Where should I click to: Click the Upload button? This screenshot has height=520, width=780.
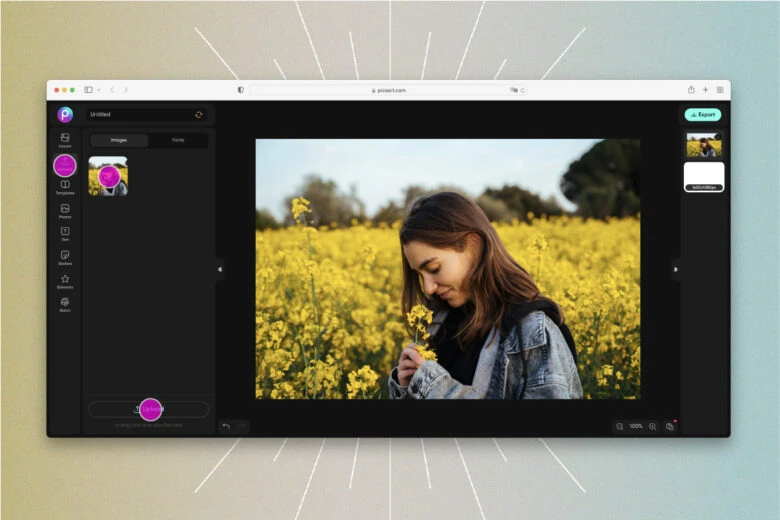click(x=148, y=409)
